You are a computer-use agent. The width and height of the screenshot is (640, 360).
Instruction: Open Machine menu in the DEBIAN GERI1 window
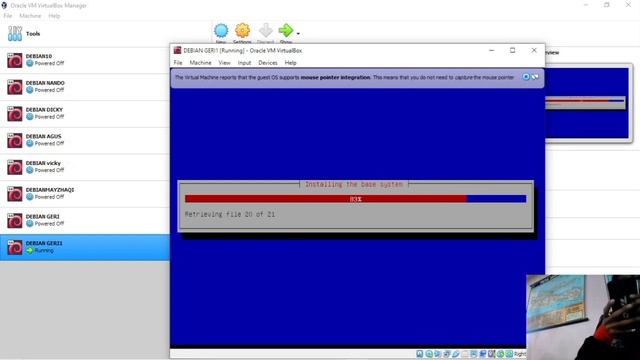[x=200, y=63]
